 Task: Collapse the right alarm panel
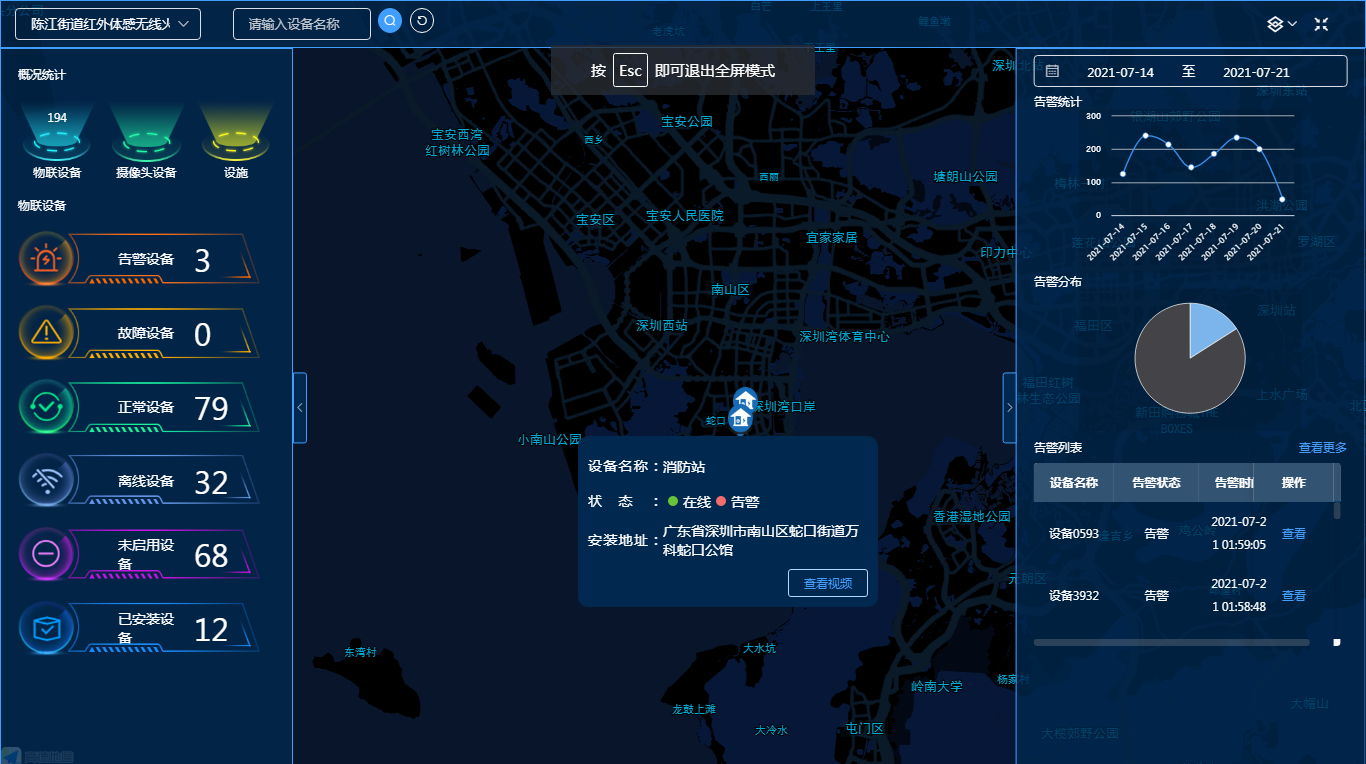pyautogui.click(x=1009, y=407)
